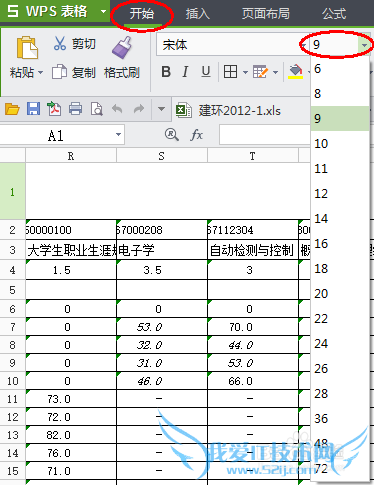Toggle bold formatting
374x485 pixels.
166,72
